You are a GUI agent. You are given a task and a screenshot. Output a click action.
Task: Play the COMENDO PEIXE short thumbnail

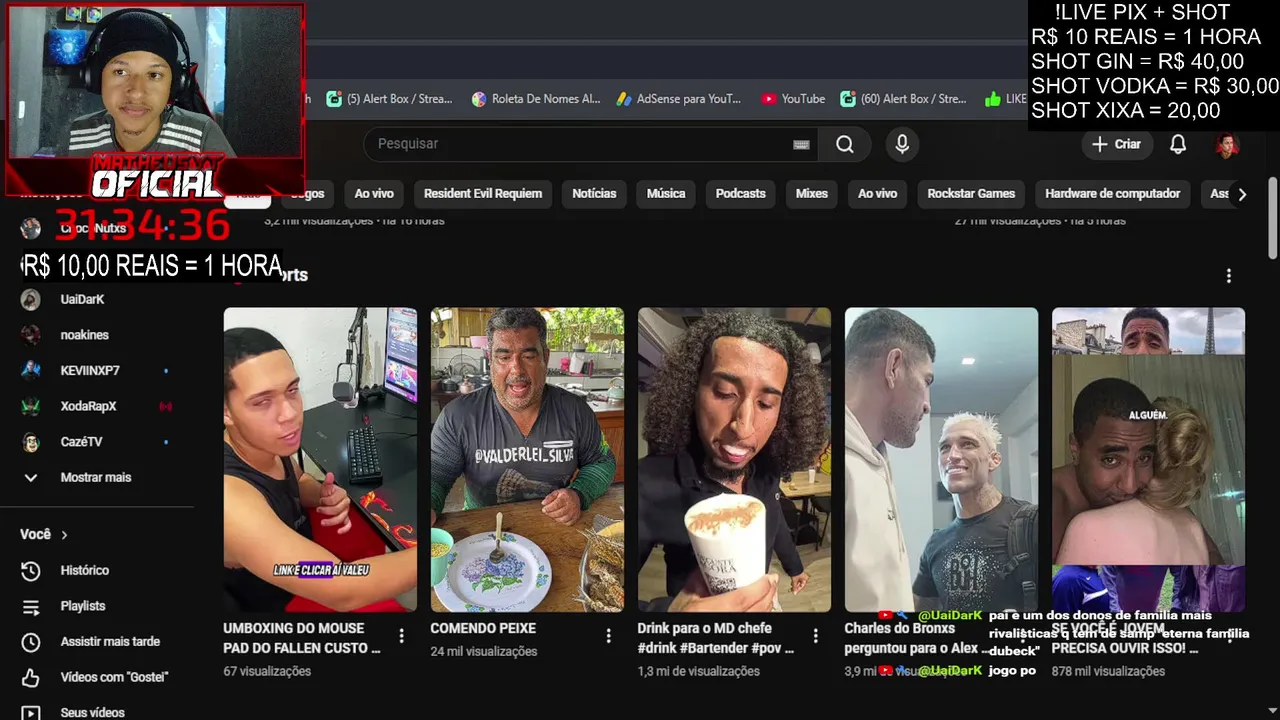[527, 459]
